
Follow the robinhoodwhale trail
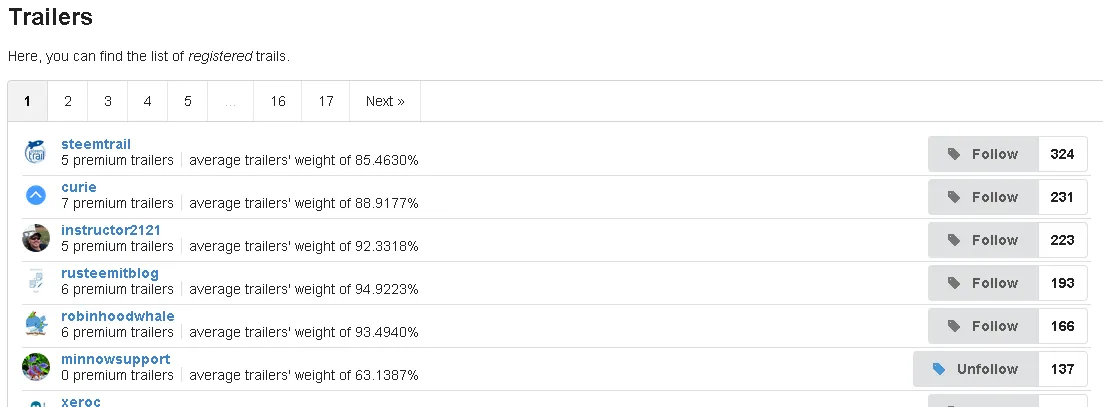pos(983,325)
